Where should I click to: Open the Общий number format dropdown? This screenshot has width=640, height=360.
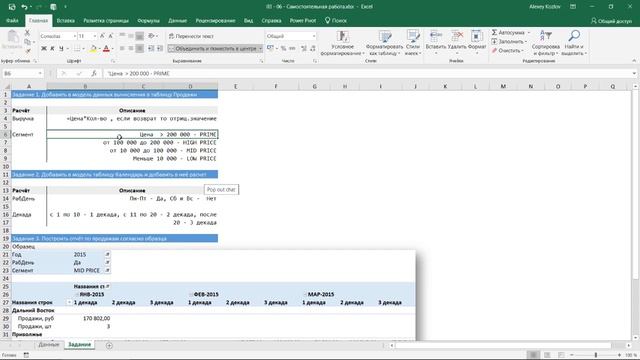tap(314, 36)
